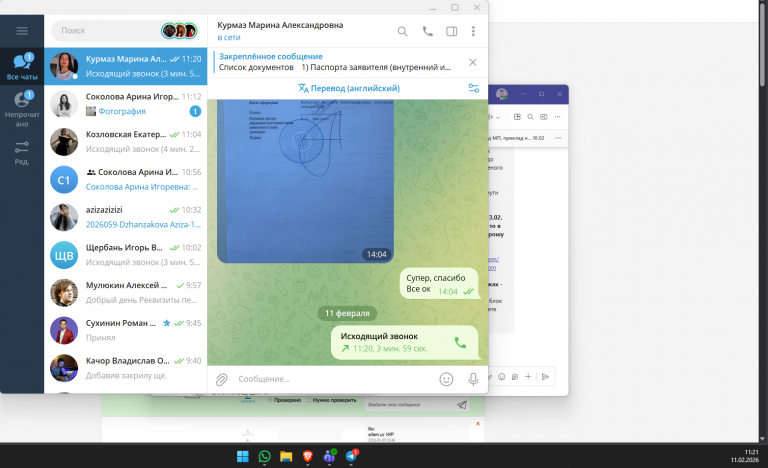Click the Telegram search field 'Поиск'

click(x=108, y=31)
